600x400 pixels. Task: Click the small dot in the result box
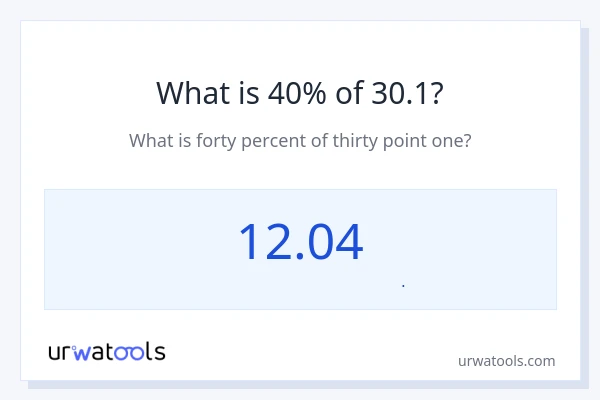pyautogui.click(x=403, y=286)
